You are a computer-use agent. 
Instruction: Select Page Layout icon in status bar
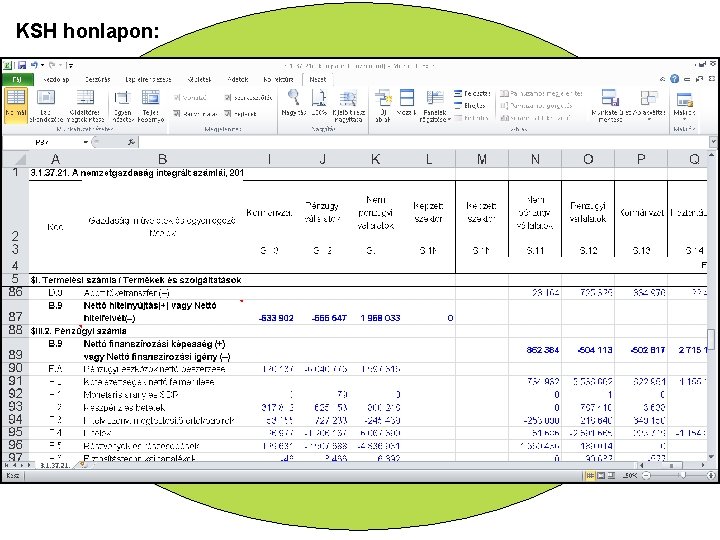coord(601,476)
